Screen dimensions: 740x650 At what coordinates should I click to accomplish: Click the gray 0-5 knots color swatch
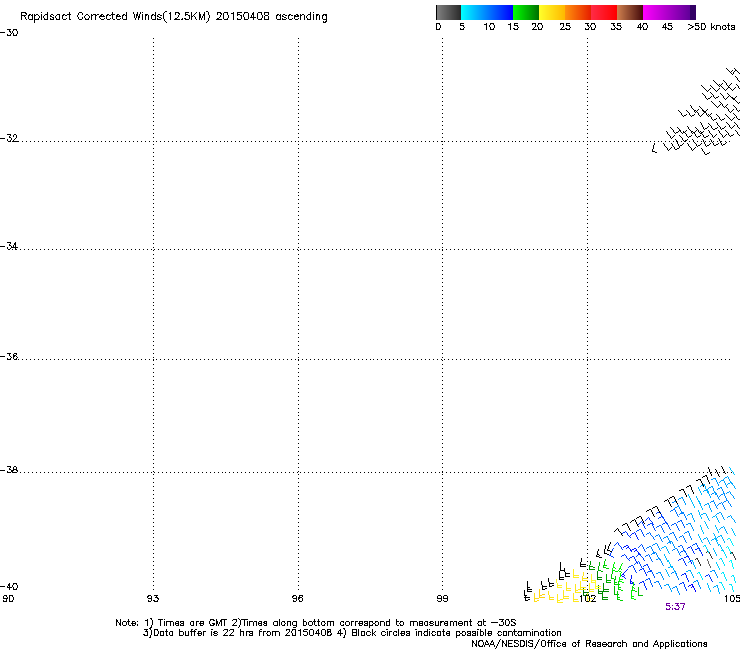(x=448, y=12)
